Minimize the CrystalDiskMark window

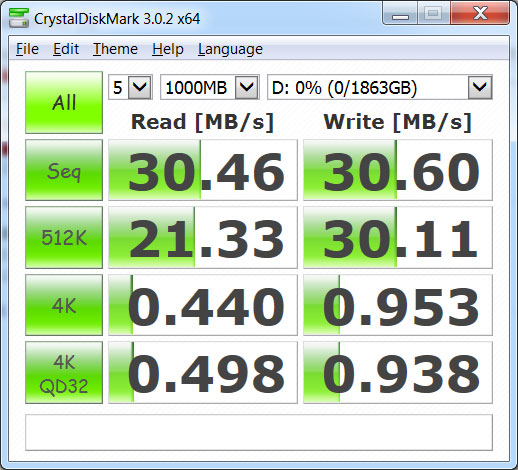(400, 14)
